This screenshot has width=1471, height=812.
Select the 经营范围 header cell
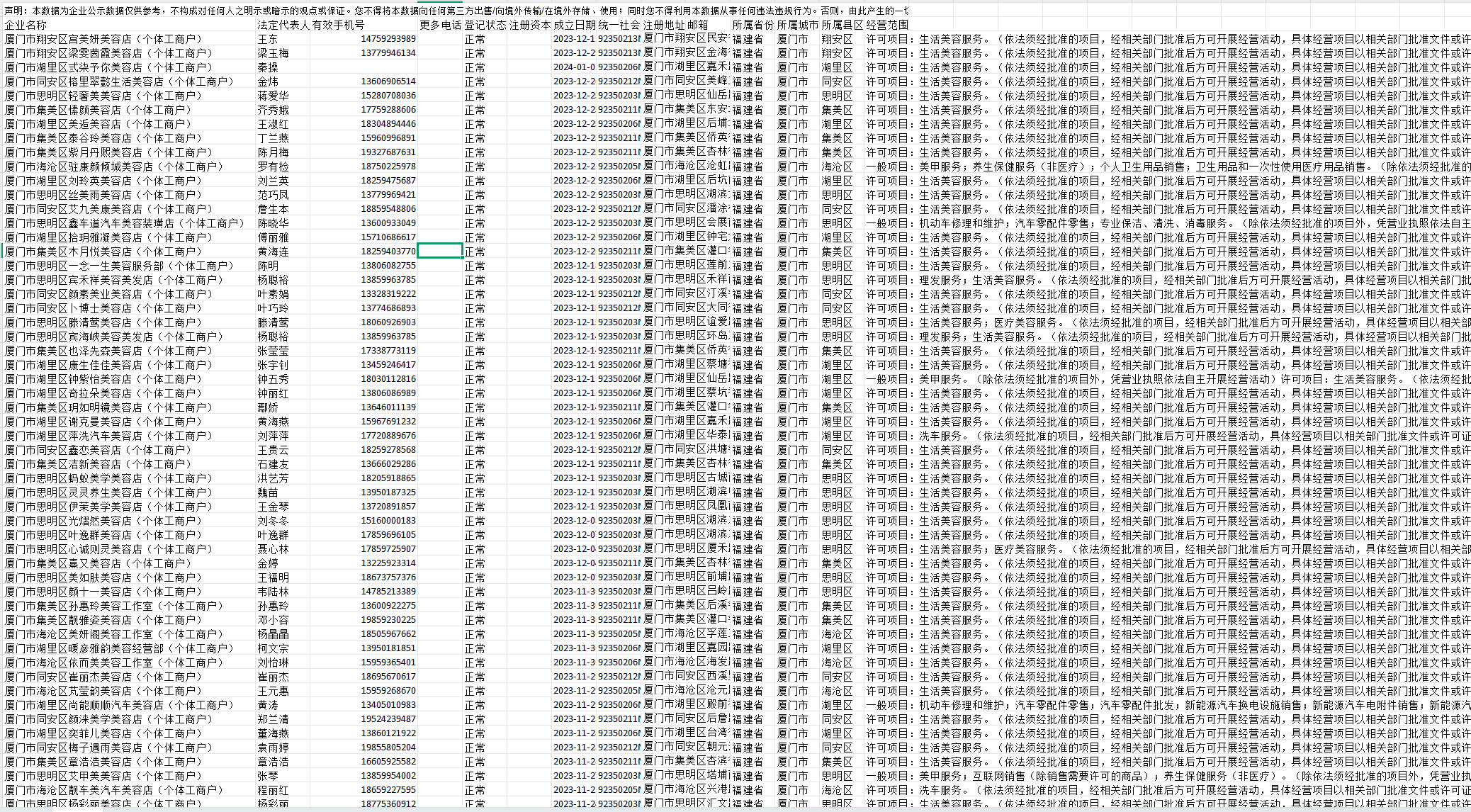[887, 25]
